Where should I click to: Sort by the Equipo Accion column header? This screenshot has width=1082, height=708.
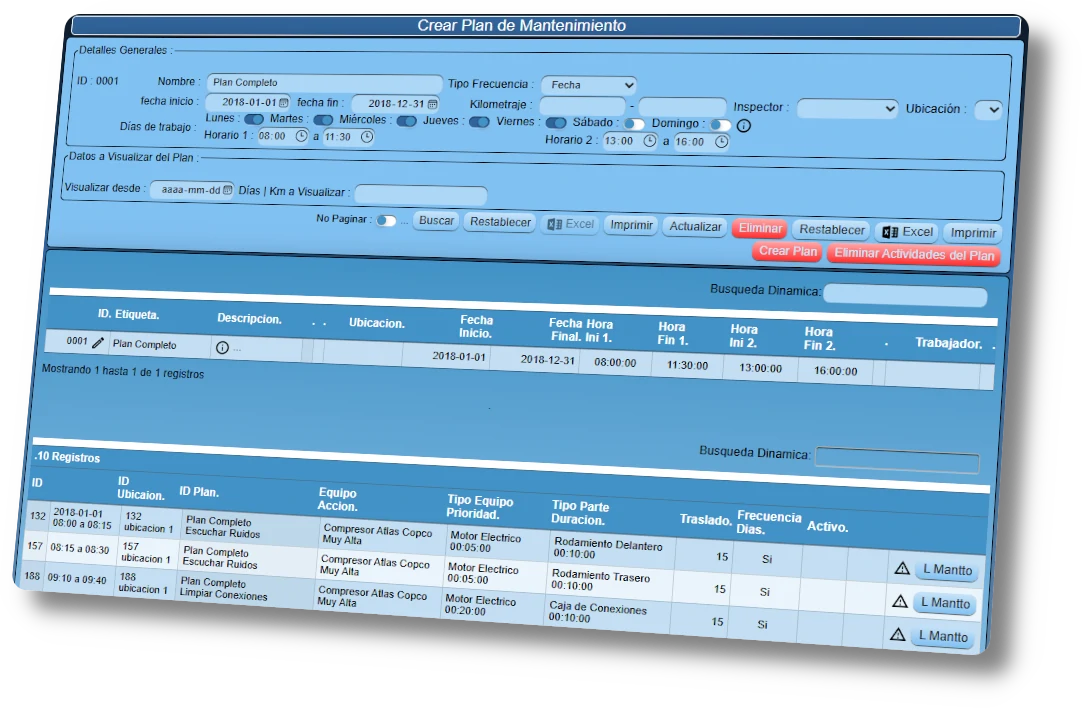[x=337, y=499]
